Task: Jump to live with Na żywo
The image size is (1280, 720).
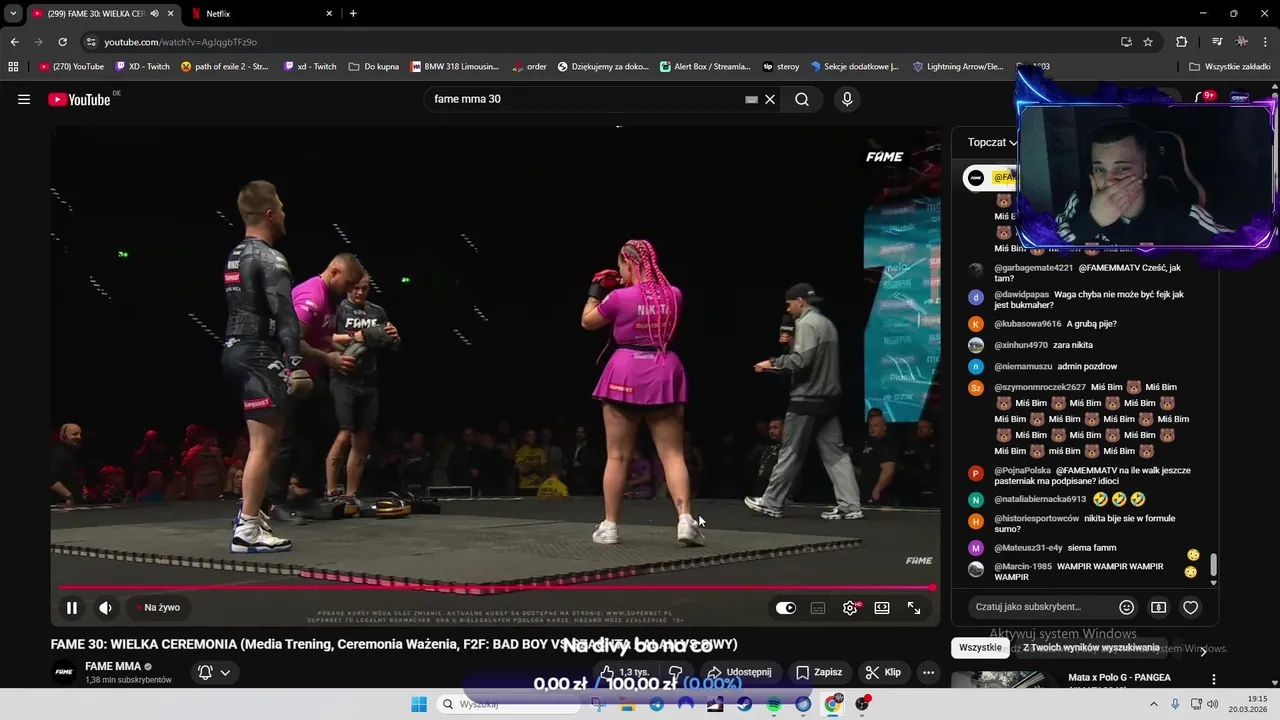Action: point(160,607)
